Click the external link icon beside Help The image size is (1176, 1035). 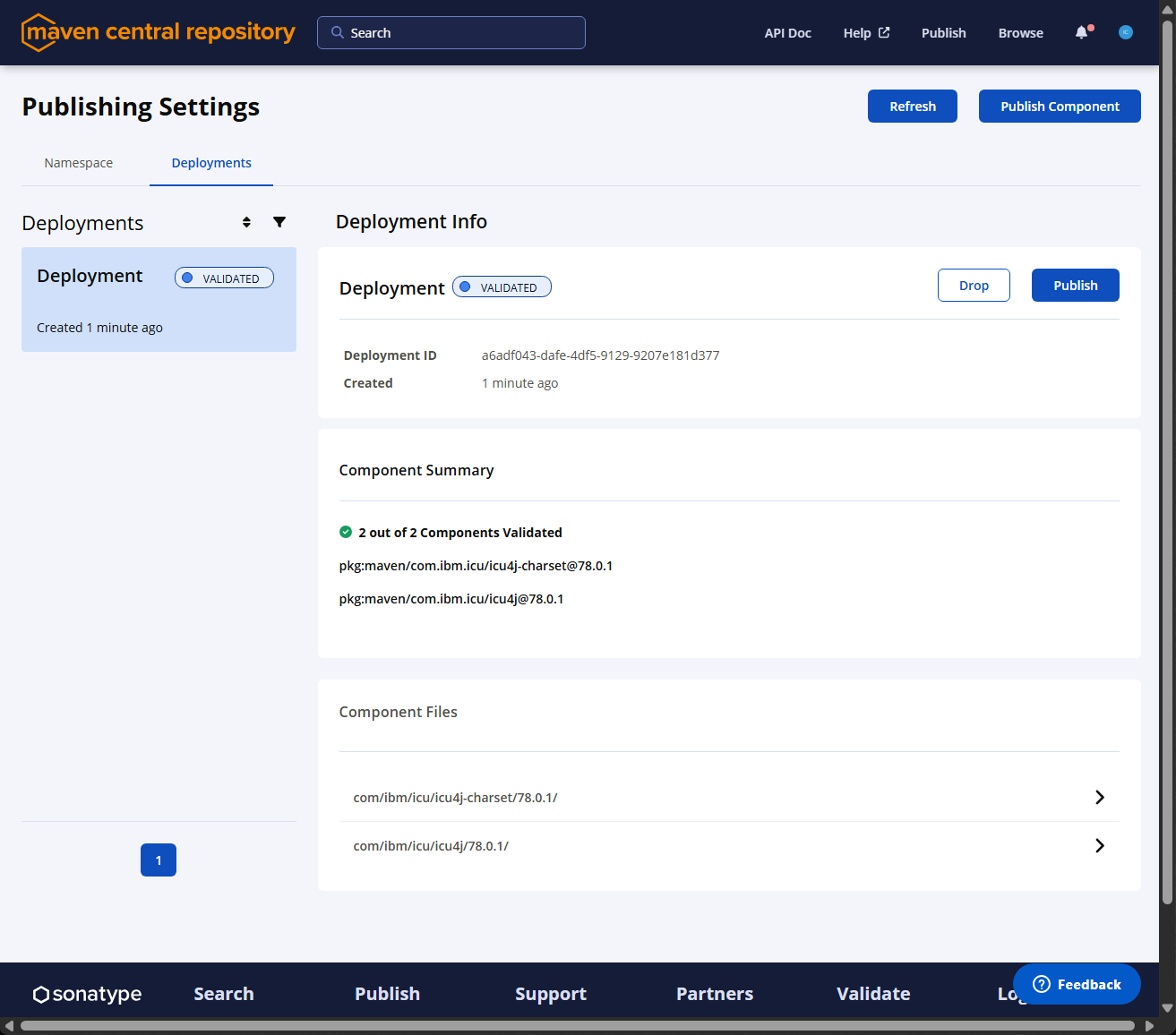[x=884, y=32]
